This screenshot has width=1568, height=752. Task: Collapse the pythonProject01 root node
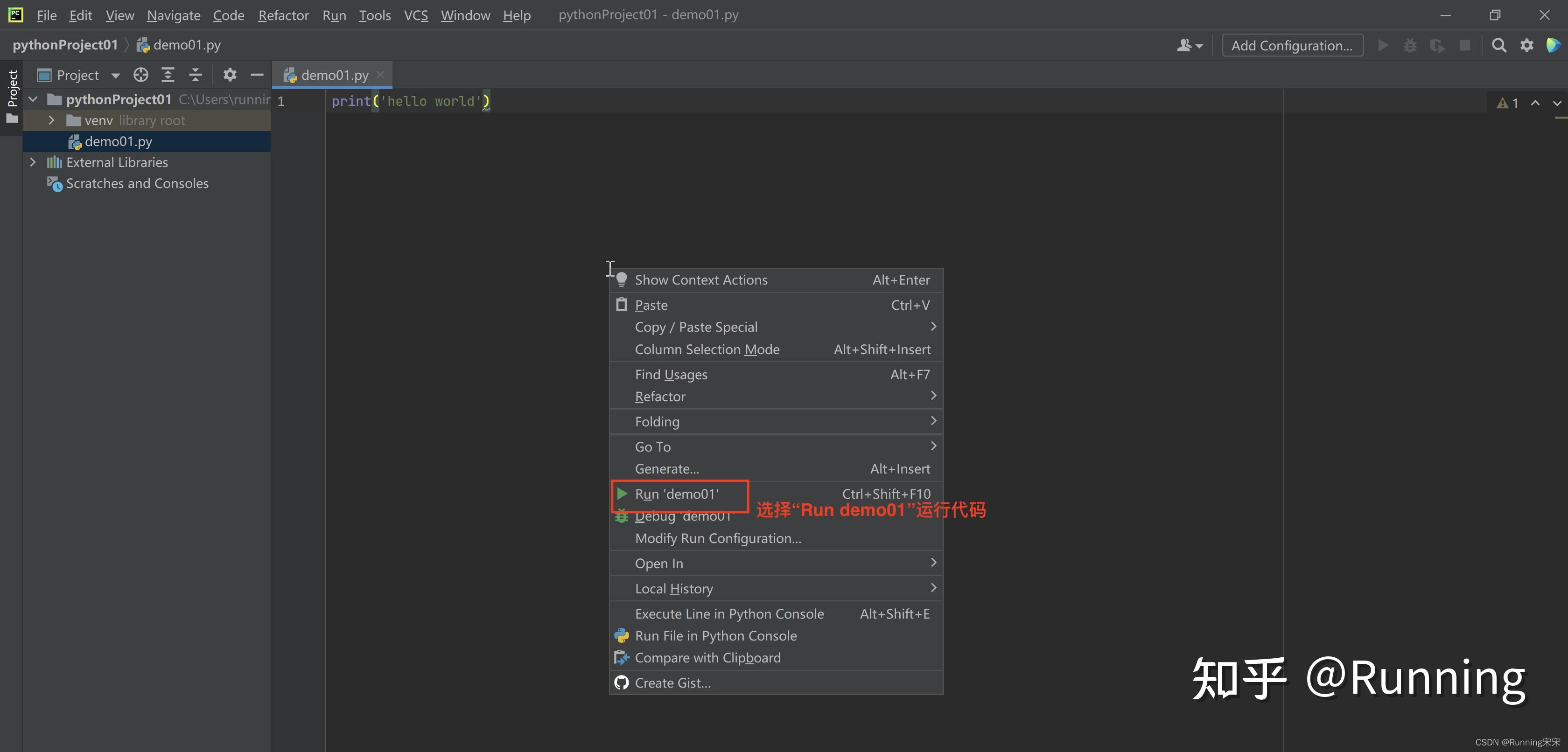[34, 99]
